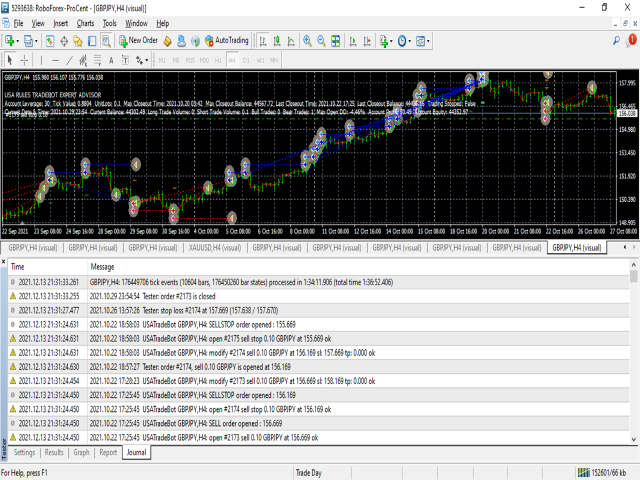Close the Tester panel with x
This screenshot has height=480, width=640.
(x=4, y=261)
